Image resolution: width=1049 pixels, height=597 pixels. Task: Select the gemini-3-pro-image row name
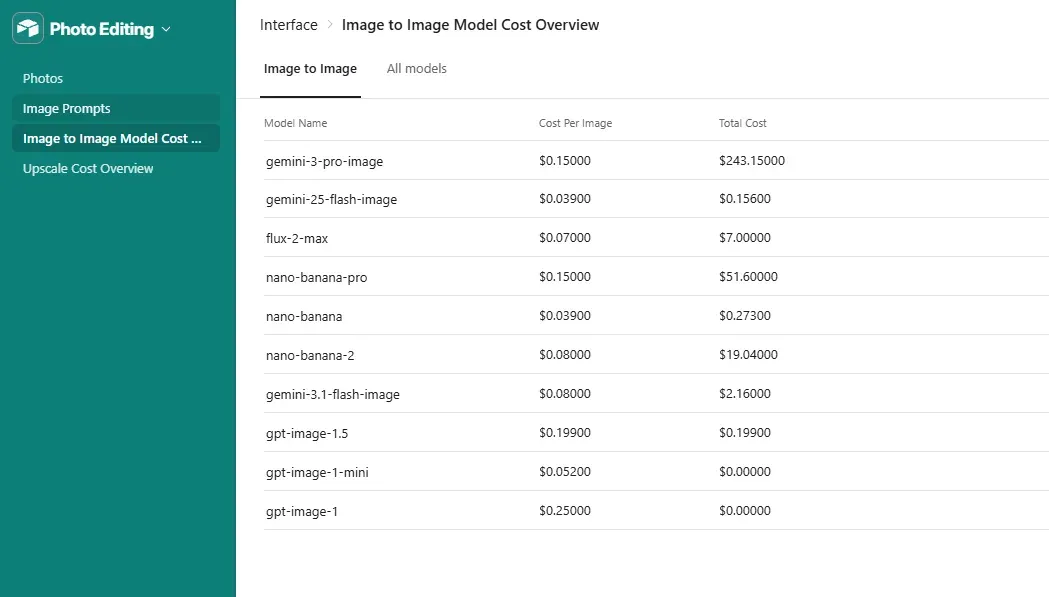(324, 161)
